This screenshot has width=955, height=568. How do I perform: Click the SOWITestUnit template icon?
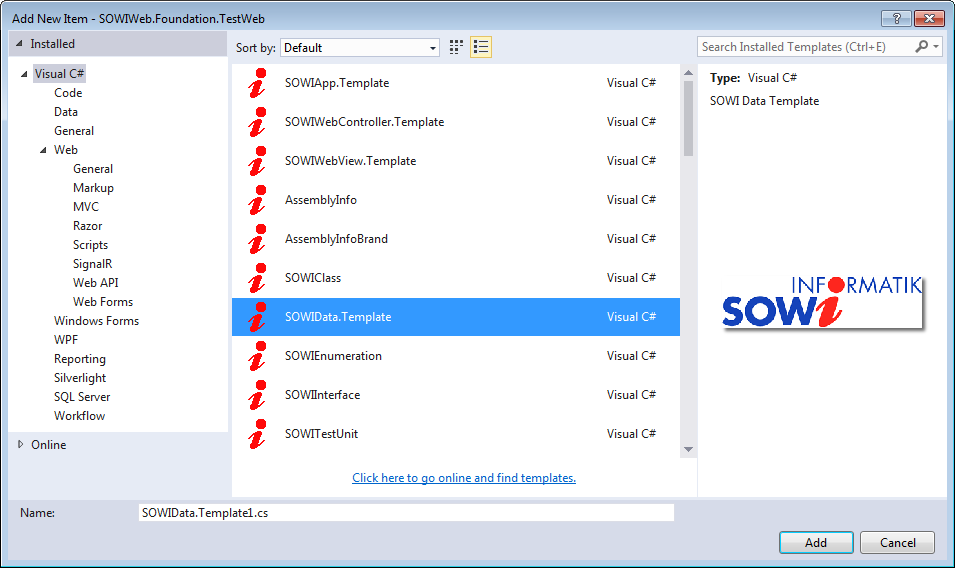click(258, 433)
